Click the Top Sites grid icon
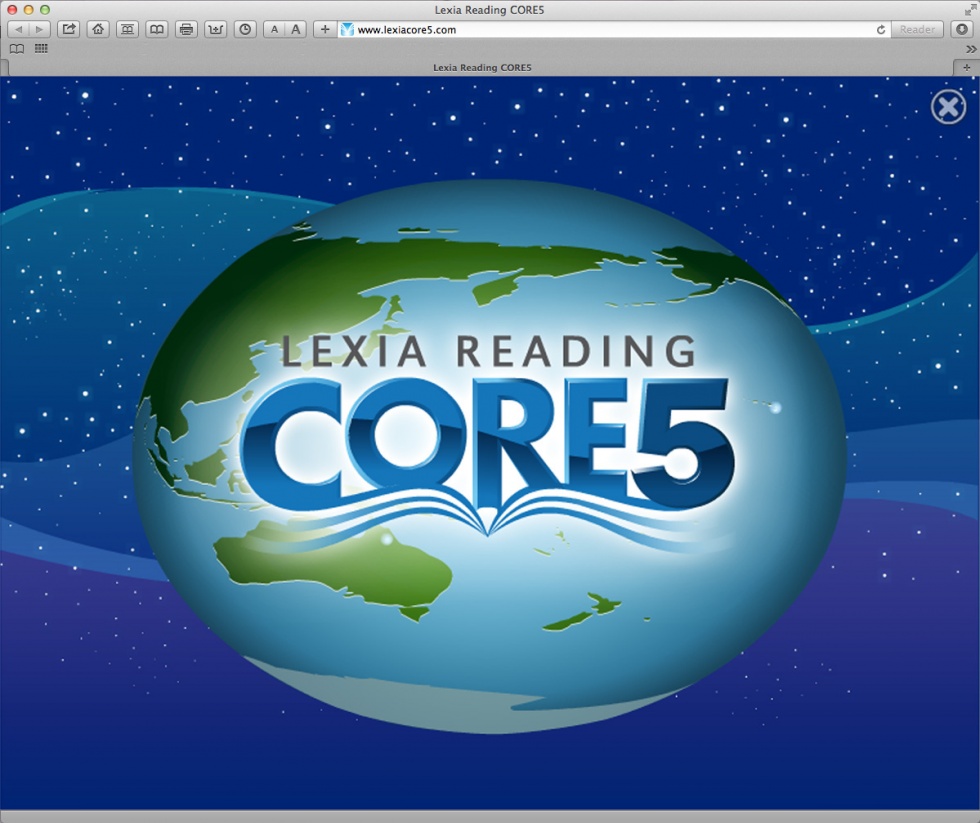980x823 pixels. pos(41,48)
